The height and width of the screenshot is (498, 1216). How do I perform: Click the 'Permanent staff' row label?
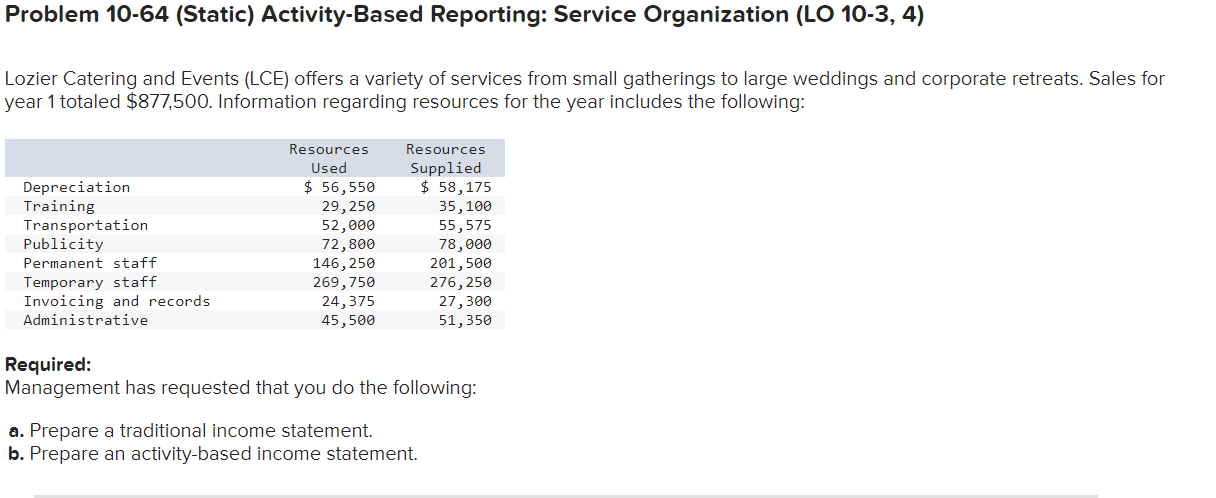pos(90,263)
